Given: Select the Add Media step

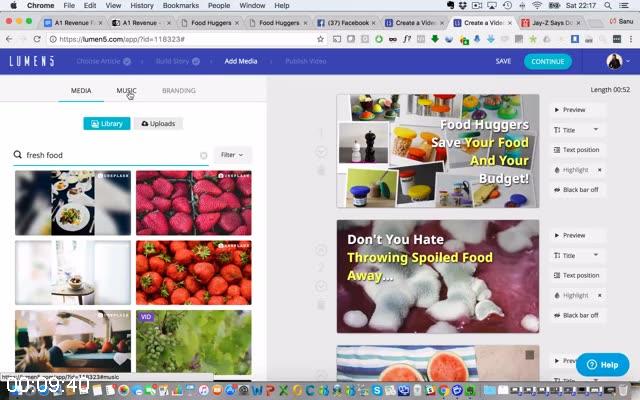Looking at the screenshot, I should (x=241, y=61).
